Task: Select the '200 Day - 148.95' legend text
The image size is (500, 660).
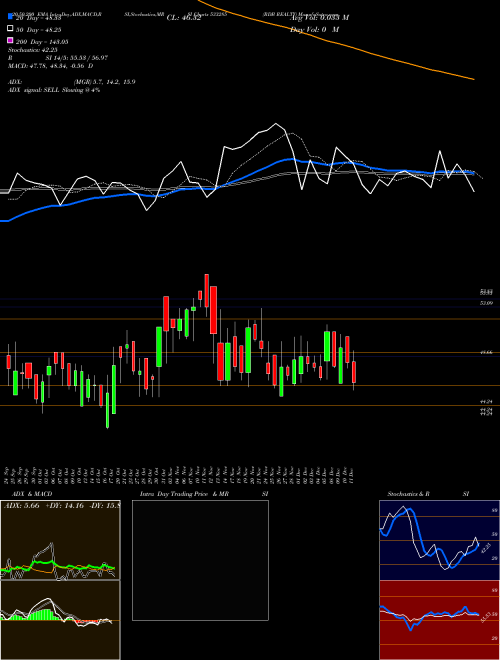Action: (x=42, y=42)
